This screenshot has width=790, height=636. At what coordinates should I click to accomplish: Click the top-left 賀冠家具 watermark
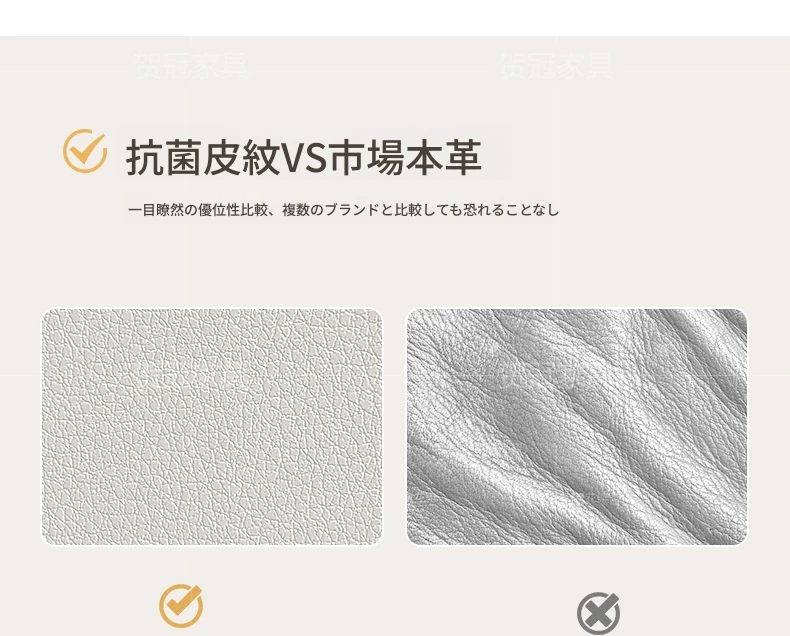pos(191,66)
